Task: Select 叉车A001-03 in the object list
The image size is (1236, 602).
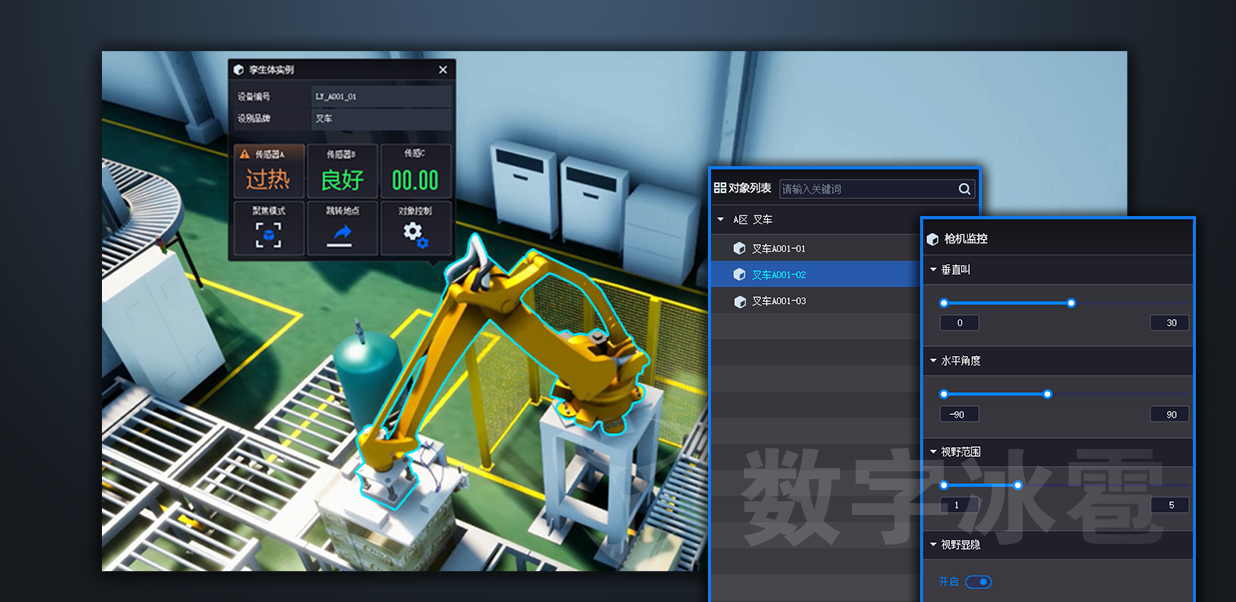Action: (x=779, y=301)
